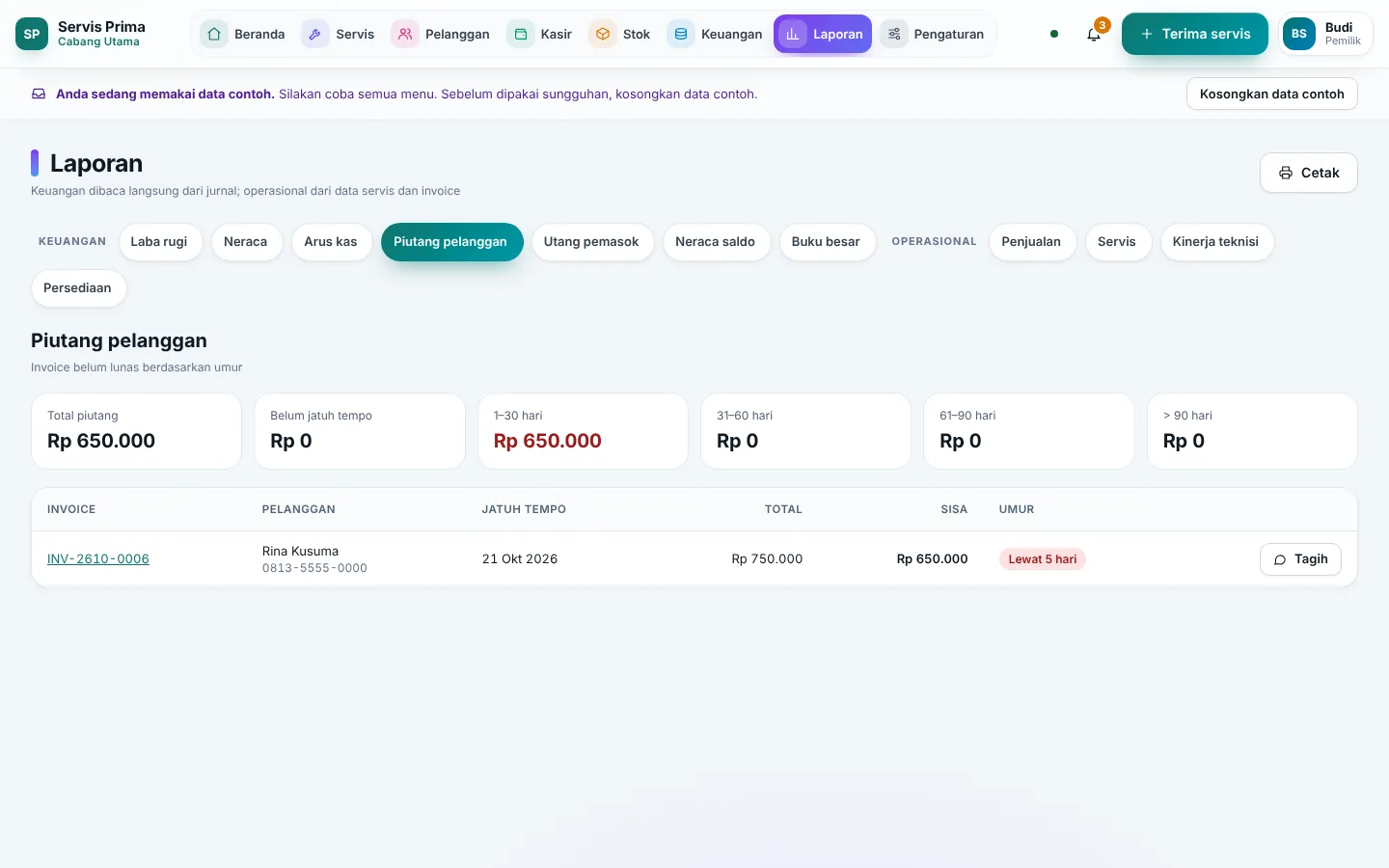Click the > 90 hari card
The image size is (1389, 868).
[1252, 431]
